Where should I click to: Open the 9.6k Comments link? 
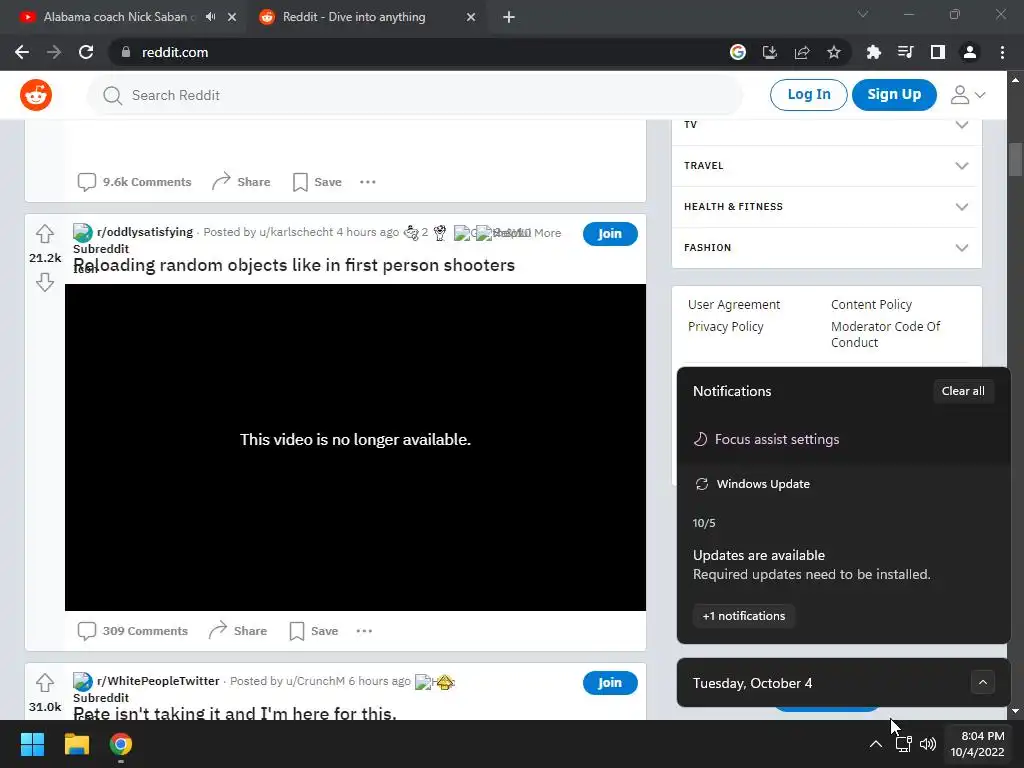click(135, 182)
